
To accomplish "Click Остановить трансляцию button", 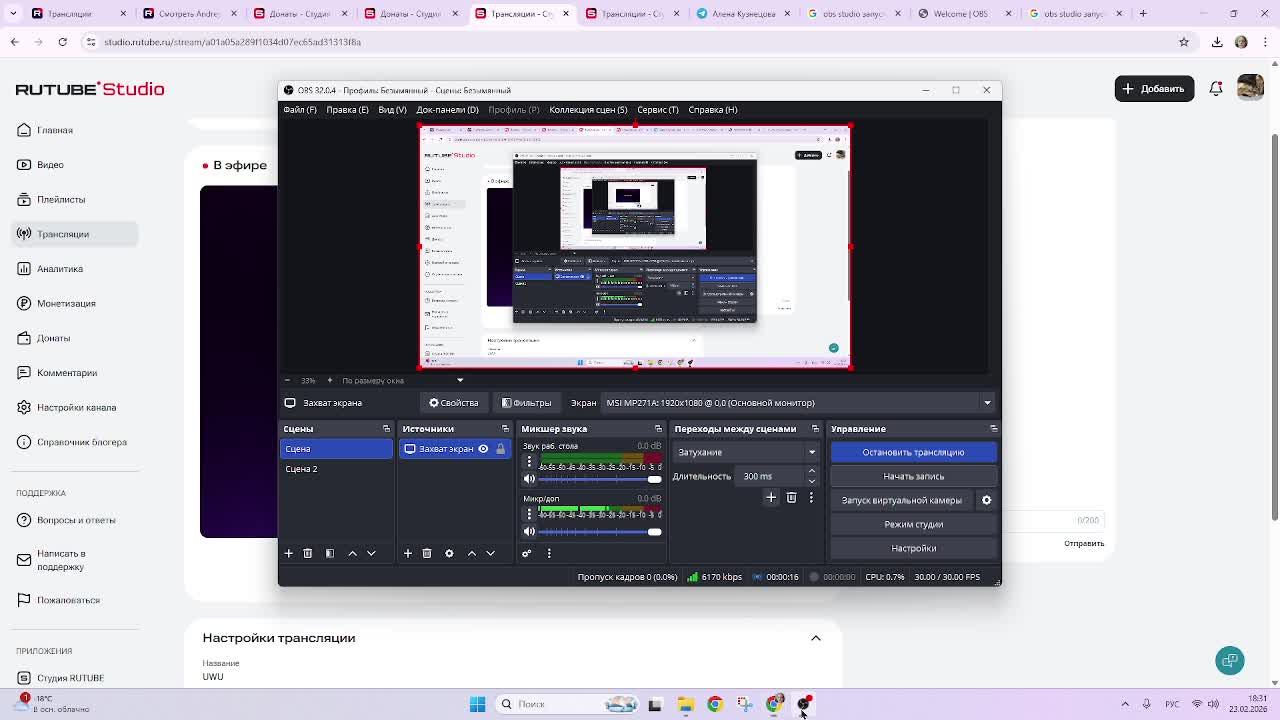I will [913, 452].
